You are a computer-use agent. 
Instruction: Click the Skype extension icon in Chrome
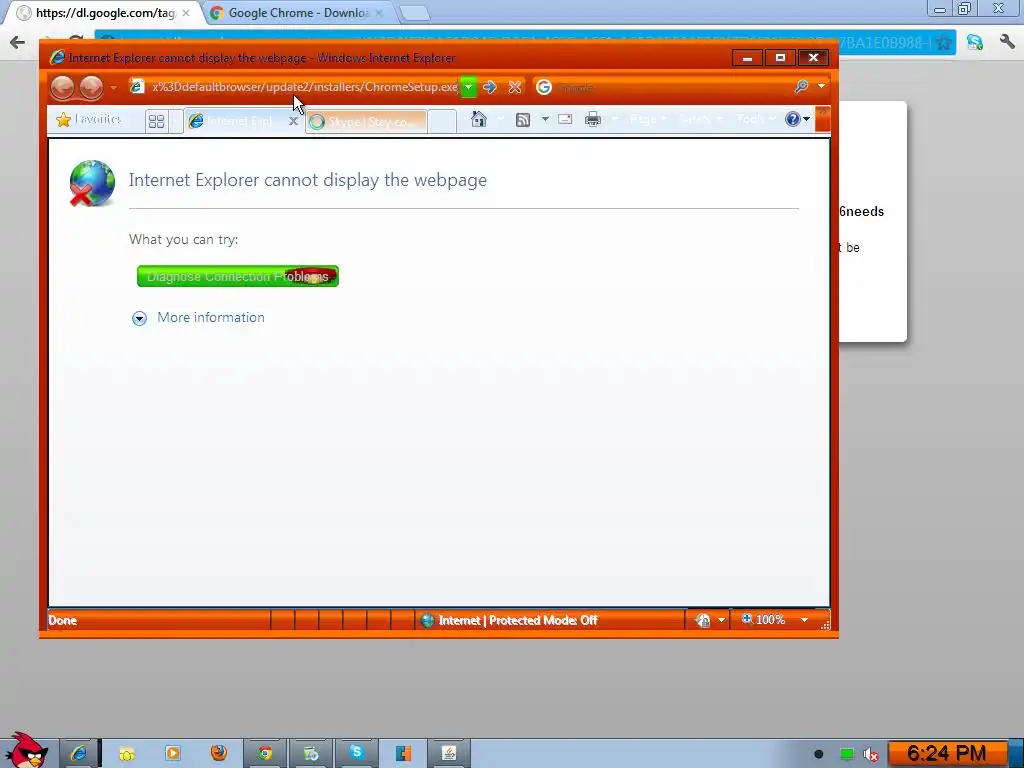point(974,43)
